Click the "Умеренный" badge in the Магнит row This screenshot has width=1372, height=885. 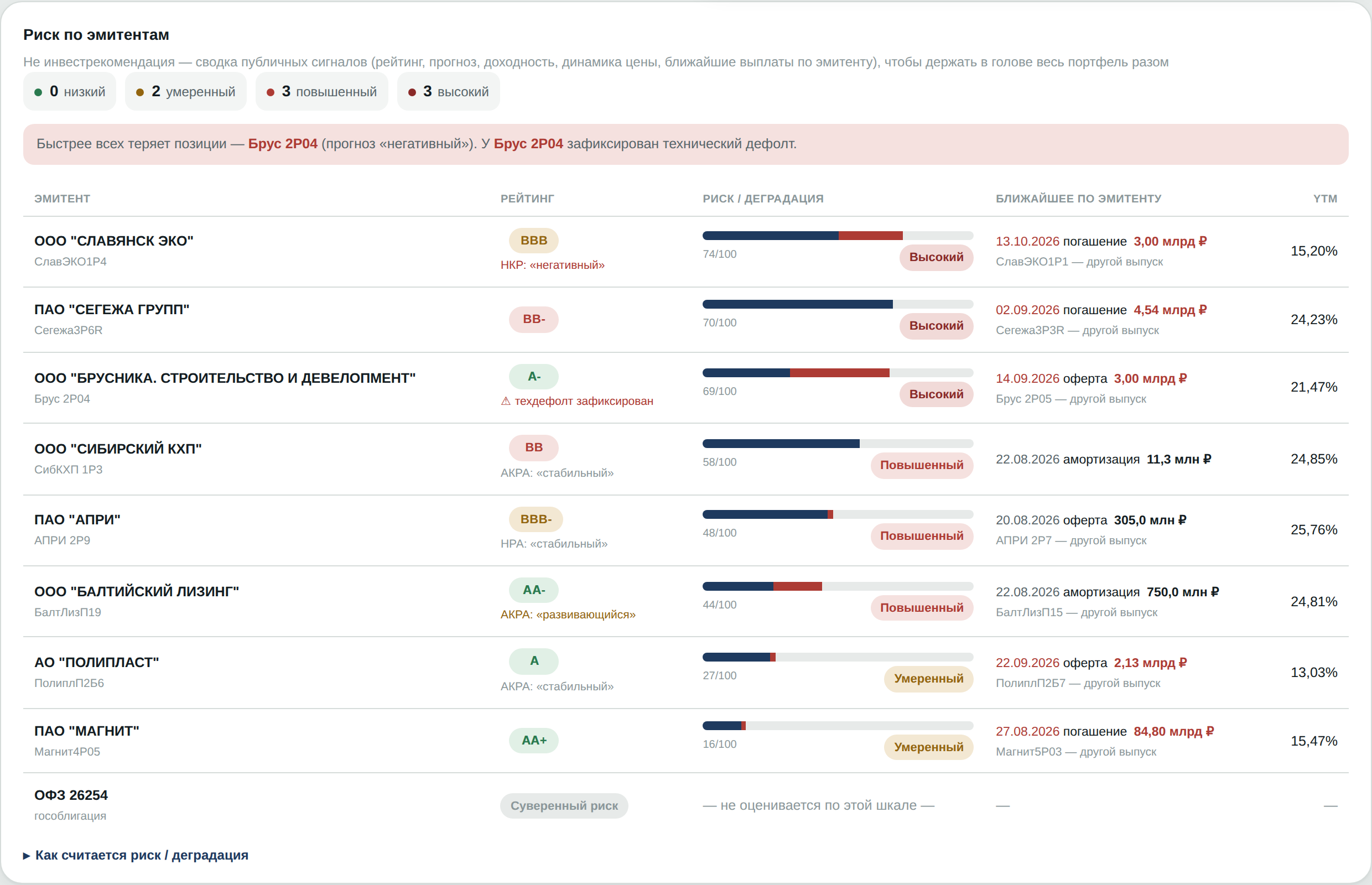click(928, 747)
